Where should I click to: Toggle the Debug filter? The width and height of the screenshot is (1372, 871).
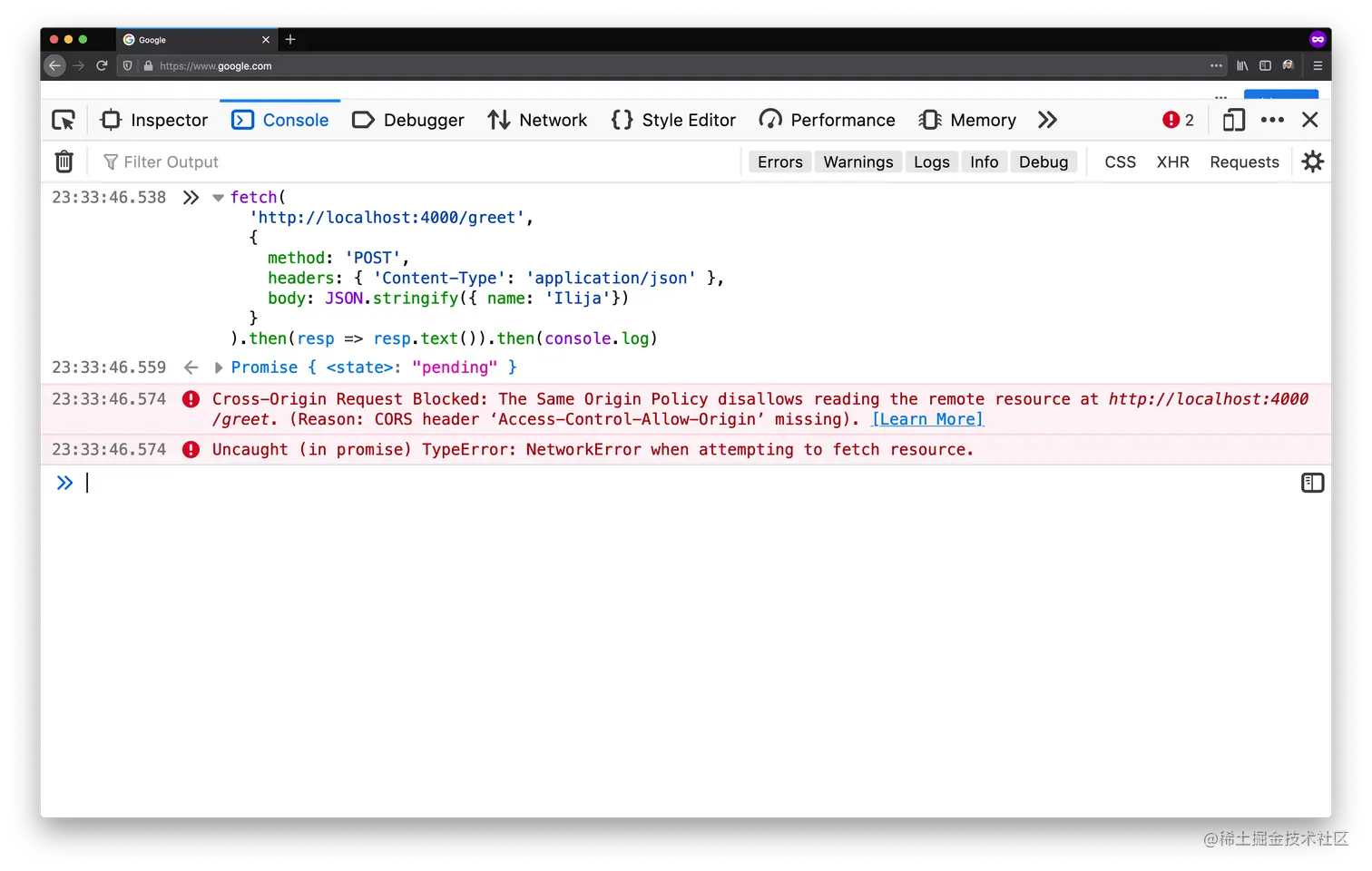[x=1044, y=161]
